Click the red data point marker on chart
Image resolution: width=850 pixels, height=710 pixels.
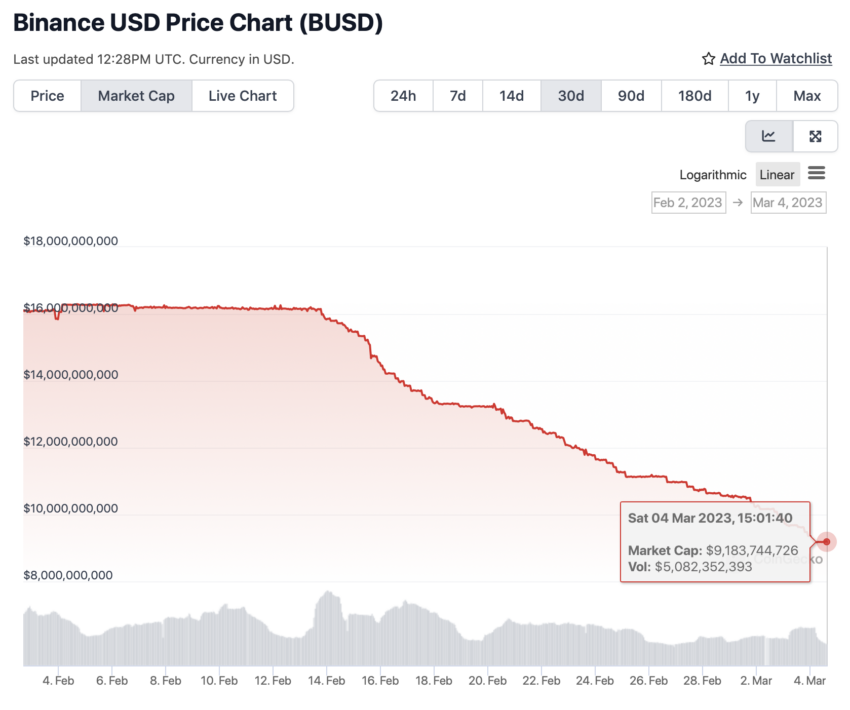826,541
